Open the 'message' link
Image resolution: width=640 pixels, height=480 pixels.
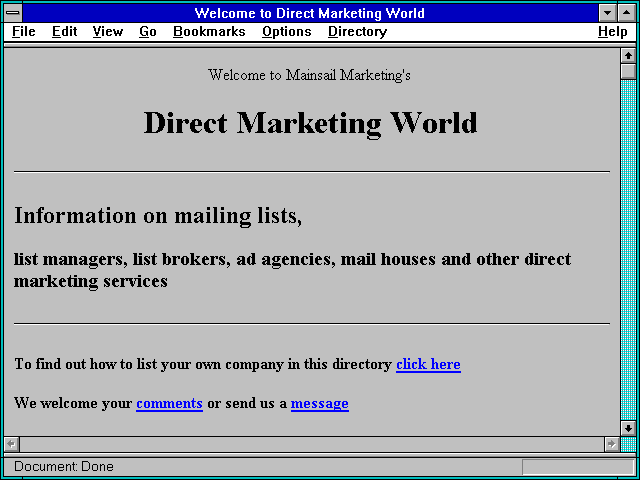320,403
